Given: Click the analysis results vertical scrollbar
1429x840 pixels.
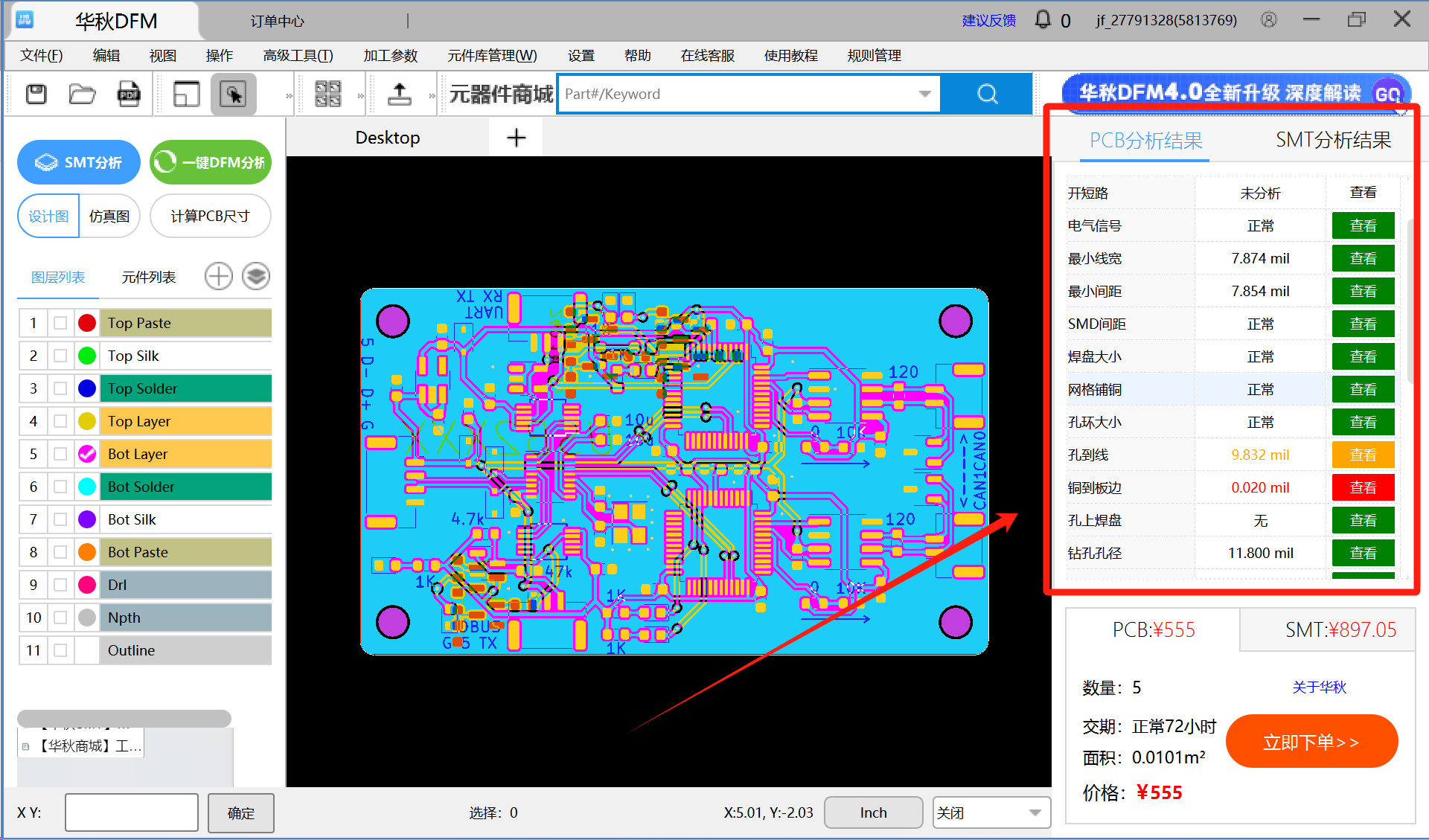Looking at the screenshot, I should tap(1410, 301).
